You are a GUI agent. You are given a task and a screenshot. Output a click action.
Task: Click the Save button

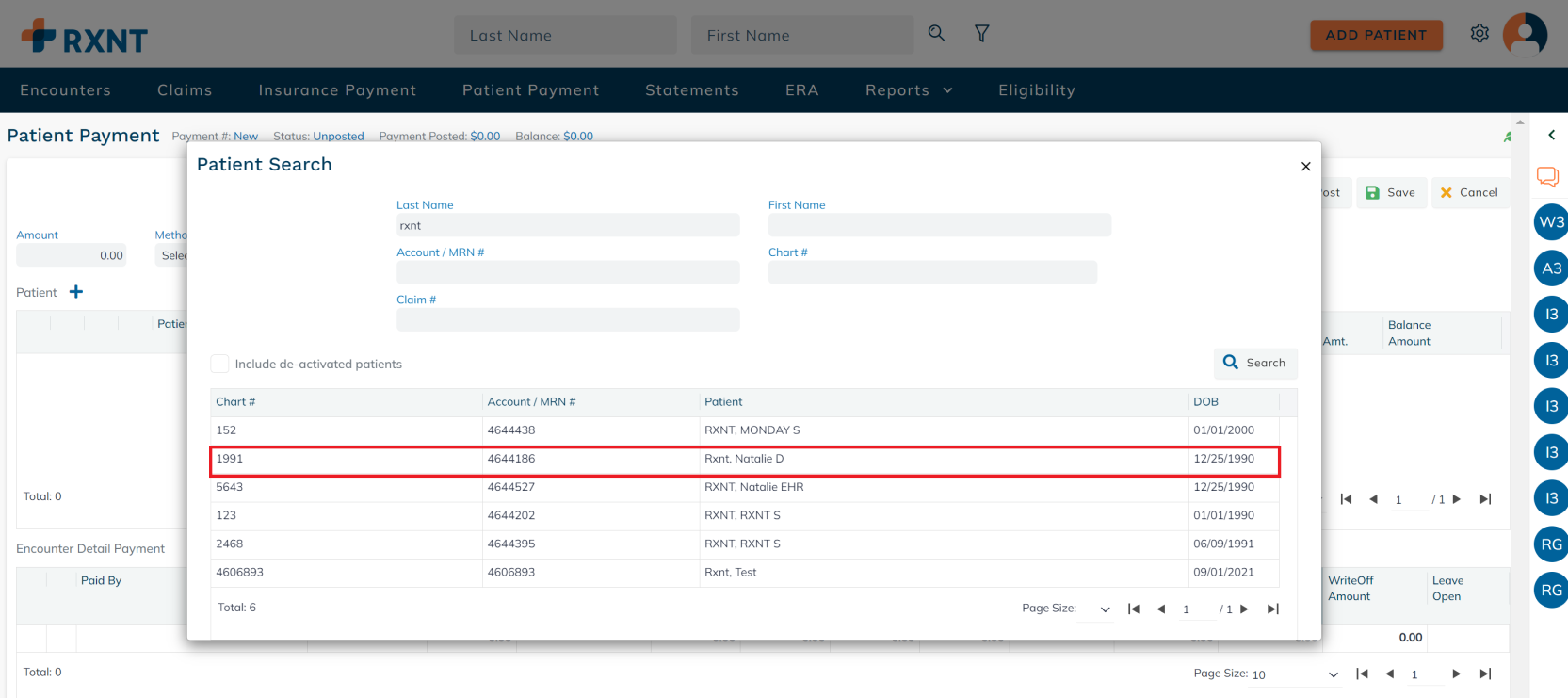1391,192
